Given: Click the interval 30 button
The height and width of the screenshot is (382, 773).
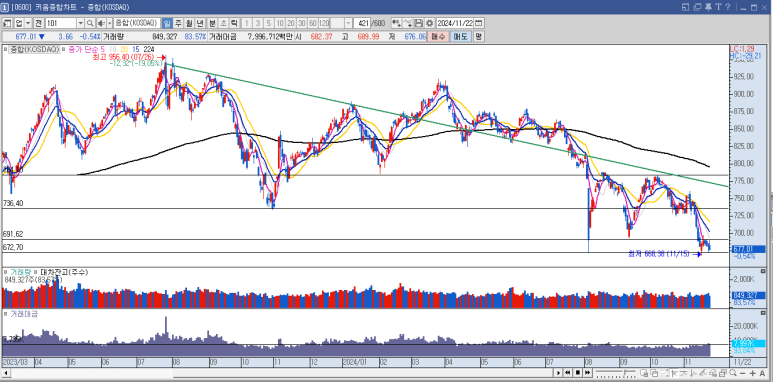Looking at the screenshot, I should pos(301,23).
